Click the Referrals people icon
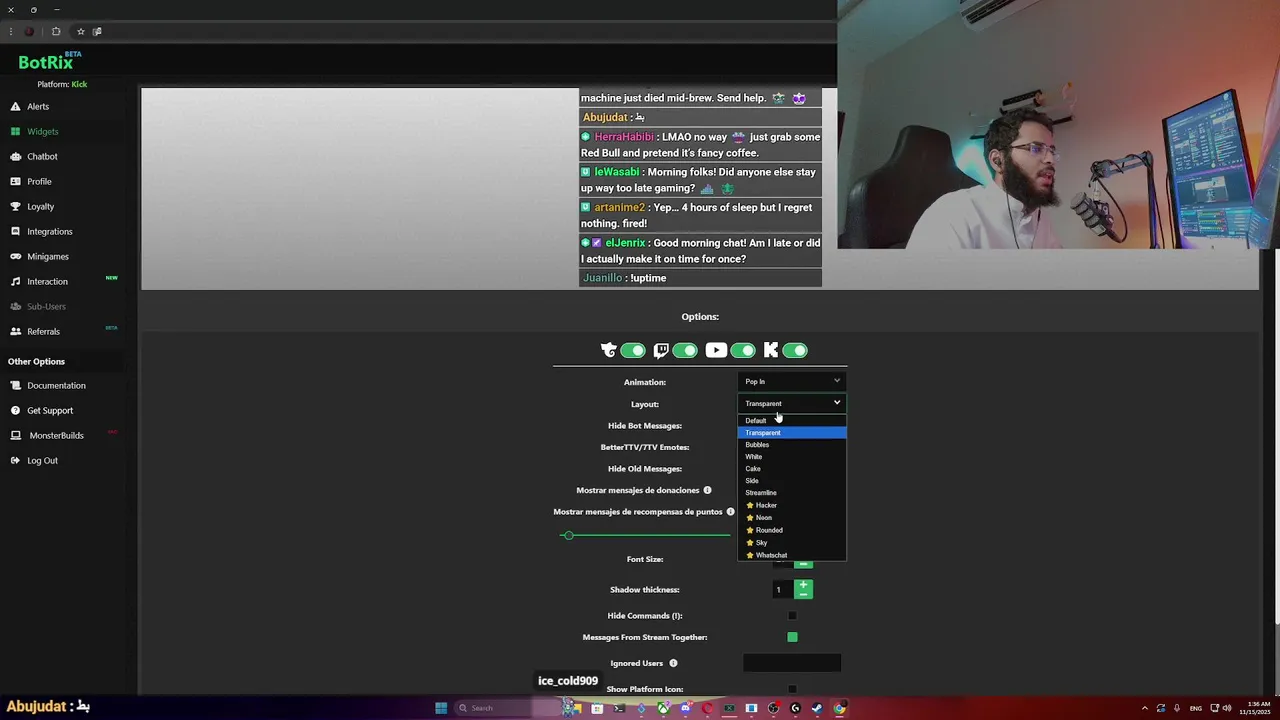The width and height of the screenshot is (1280, 720). (16, 331)
